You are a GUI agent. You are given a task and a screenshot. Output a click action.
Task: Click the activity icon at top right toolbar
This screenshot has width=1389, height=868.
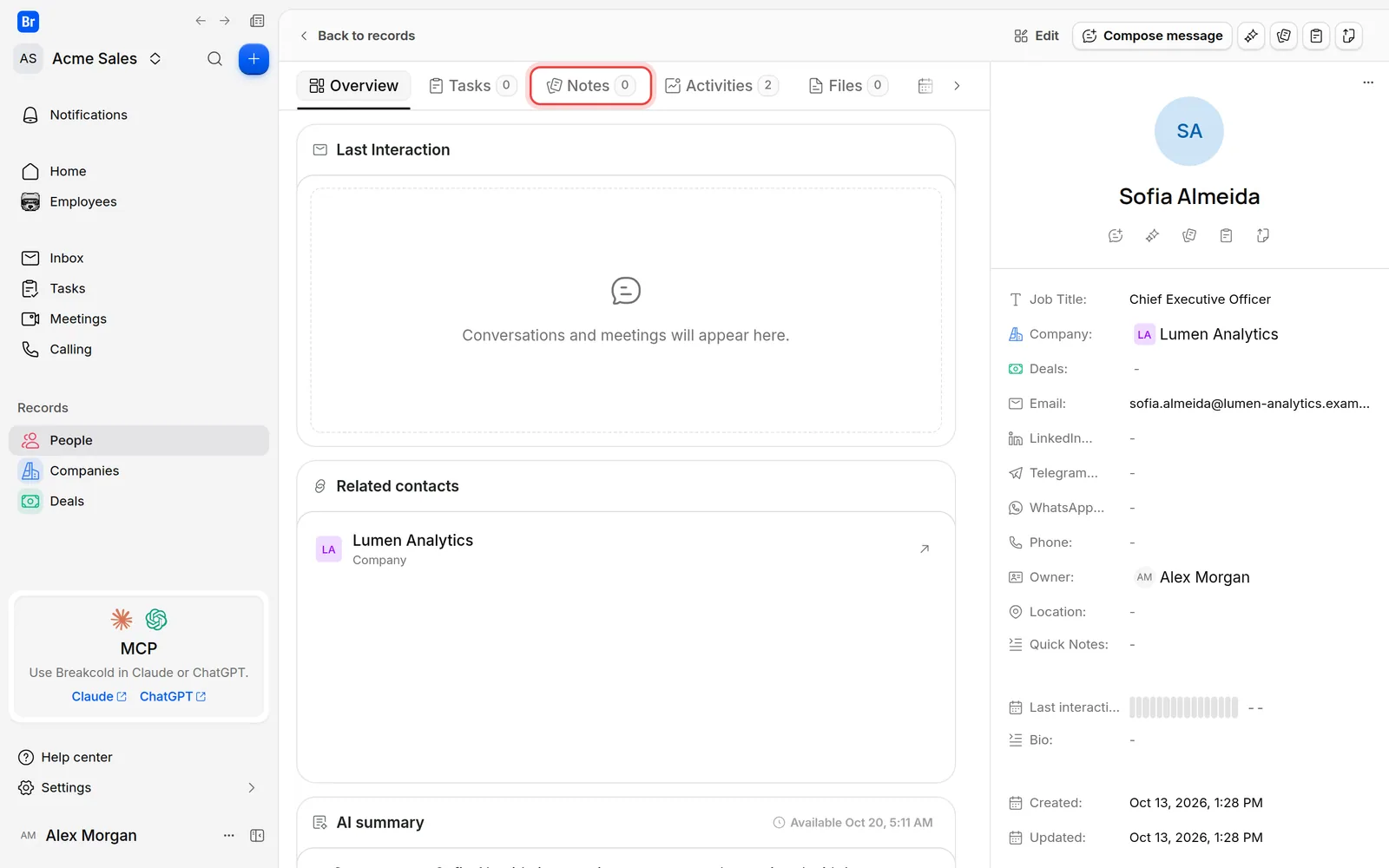(x=1348, y=36)
